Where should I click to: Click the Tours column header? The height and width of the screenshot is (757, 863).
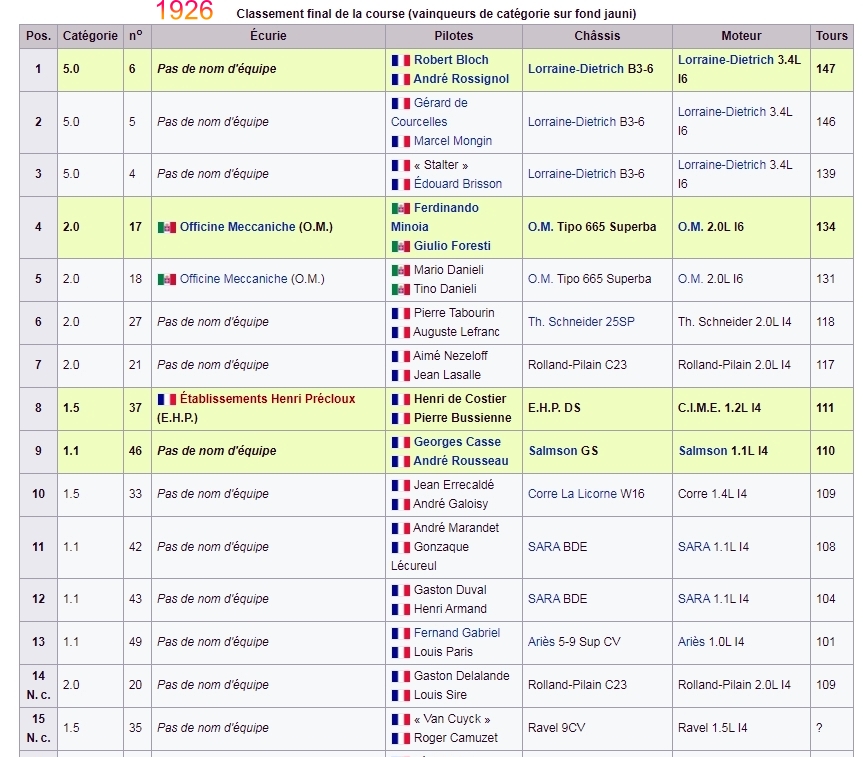click(832, 36)
